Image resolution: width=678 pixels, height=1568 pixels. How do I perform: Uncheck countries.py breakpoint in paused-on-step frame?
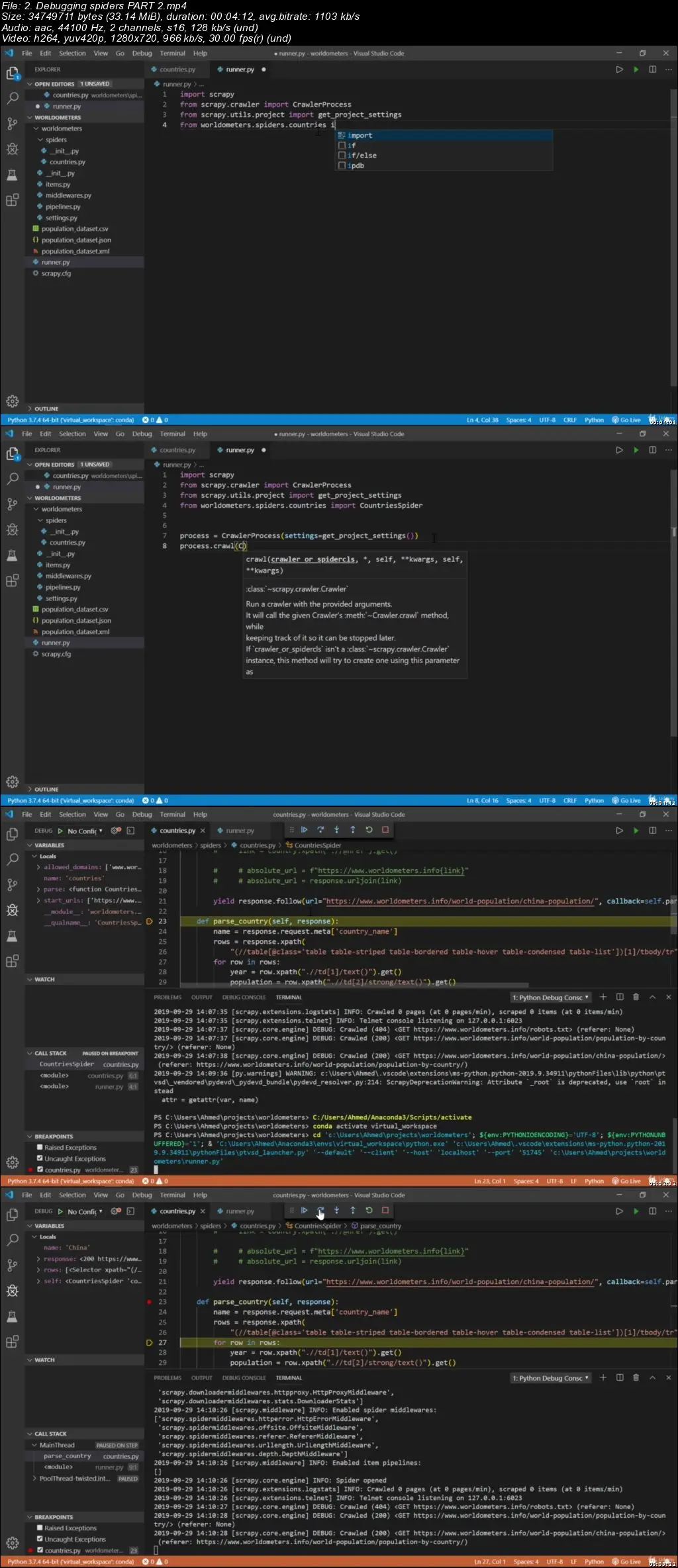tap(40, 1551)
